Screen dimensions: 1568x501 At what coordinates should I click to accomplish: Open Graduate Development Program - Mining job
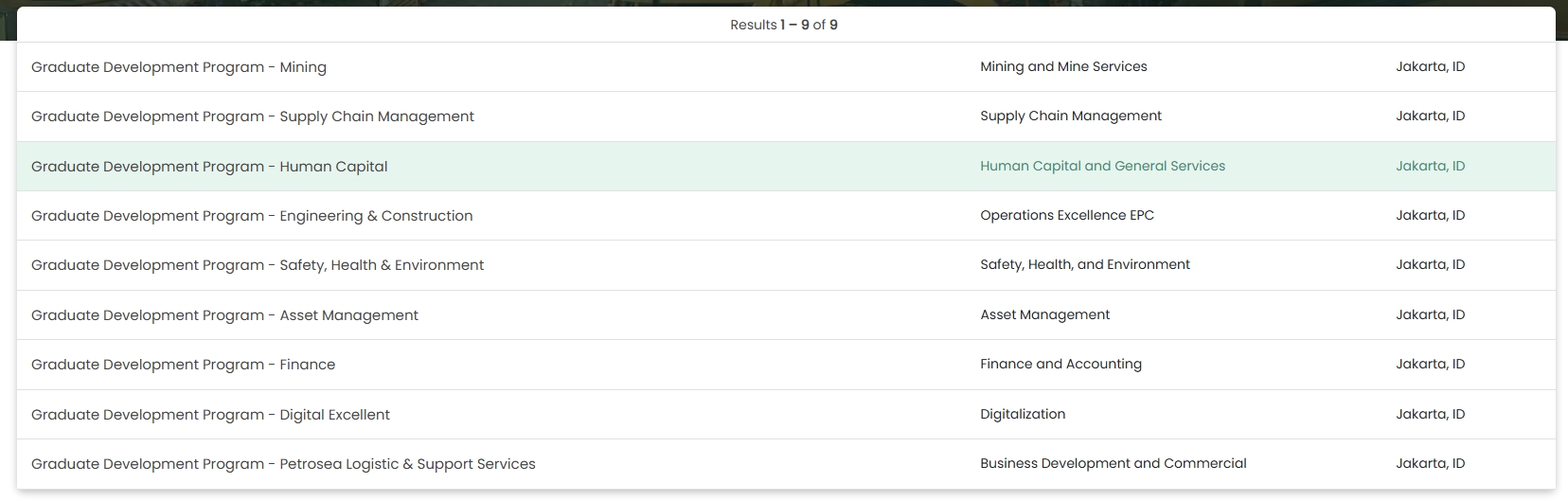point(179,67)
